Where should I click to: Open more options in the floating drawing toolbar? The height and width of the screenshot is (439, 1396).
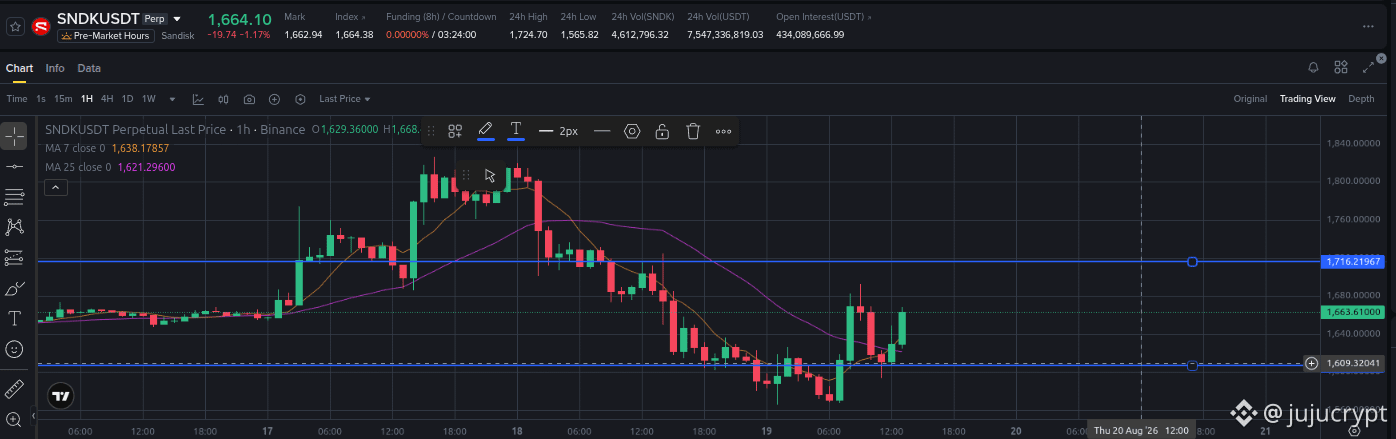click(x=723, y=131)
